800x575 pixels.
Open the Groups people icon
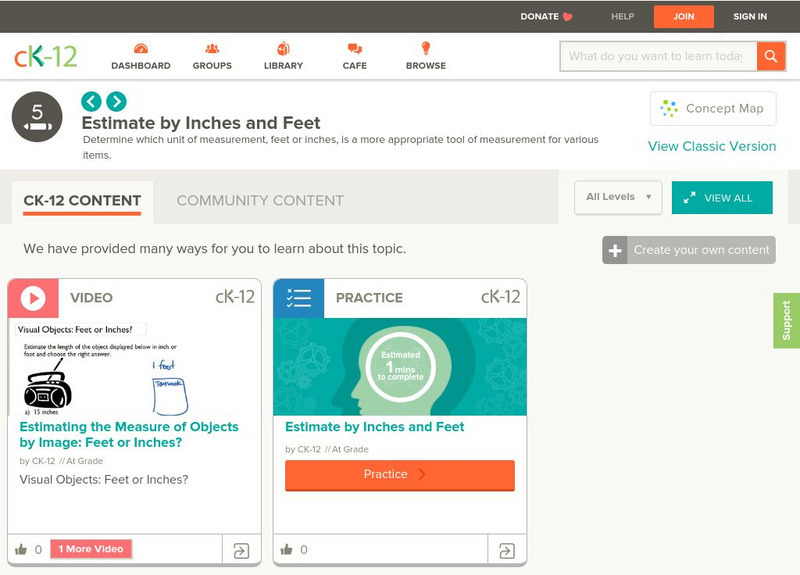tap(212, 49)
